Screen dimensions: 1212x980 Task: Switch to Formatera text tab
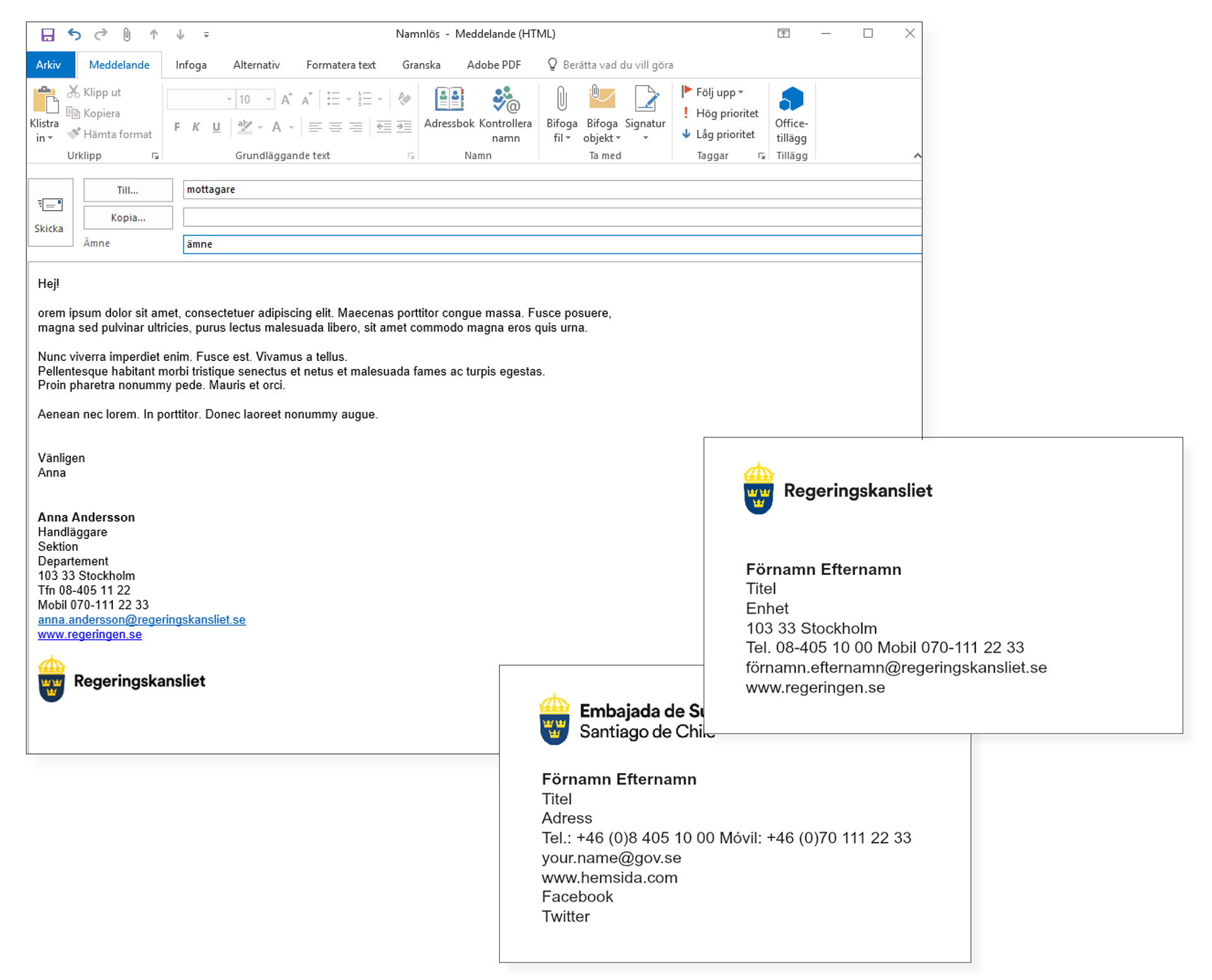(x=341, y=65)
